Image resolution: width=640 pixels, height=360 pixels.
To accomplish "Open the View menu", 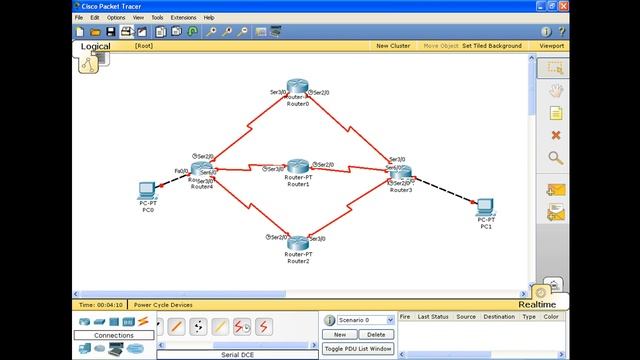I will click(x=138, y=18).
